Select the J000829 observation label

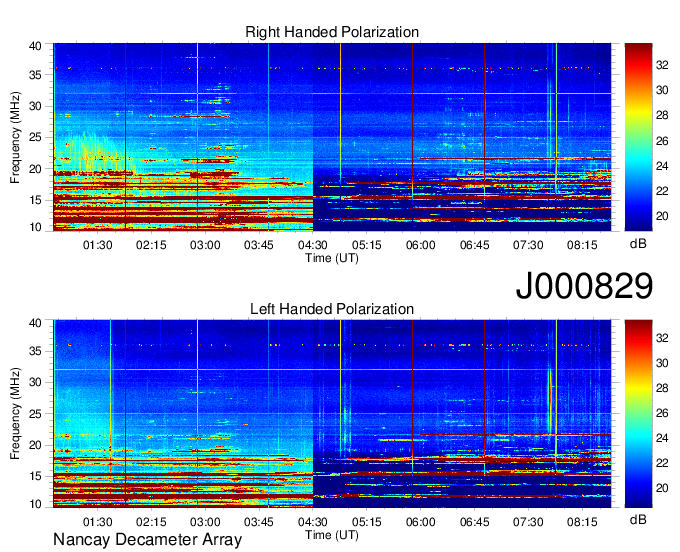coord(584,285)
